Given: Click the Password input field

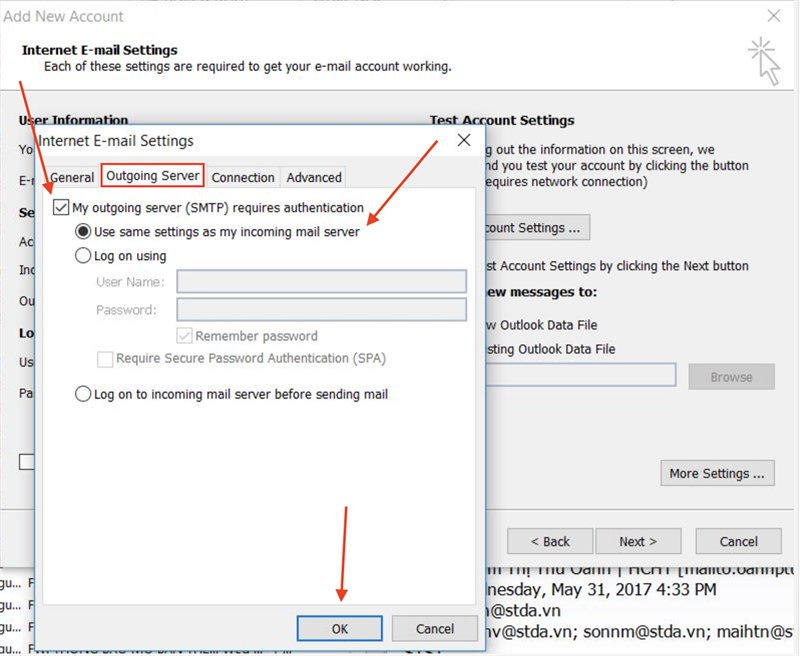Looking at the screenshot, I should [321, 309].
